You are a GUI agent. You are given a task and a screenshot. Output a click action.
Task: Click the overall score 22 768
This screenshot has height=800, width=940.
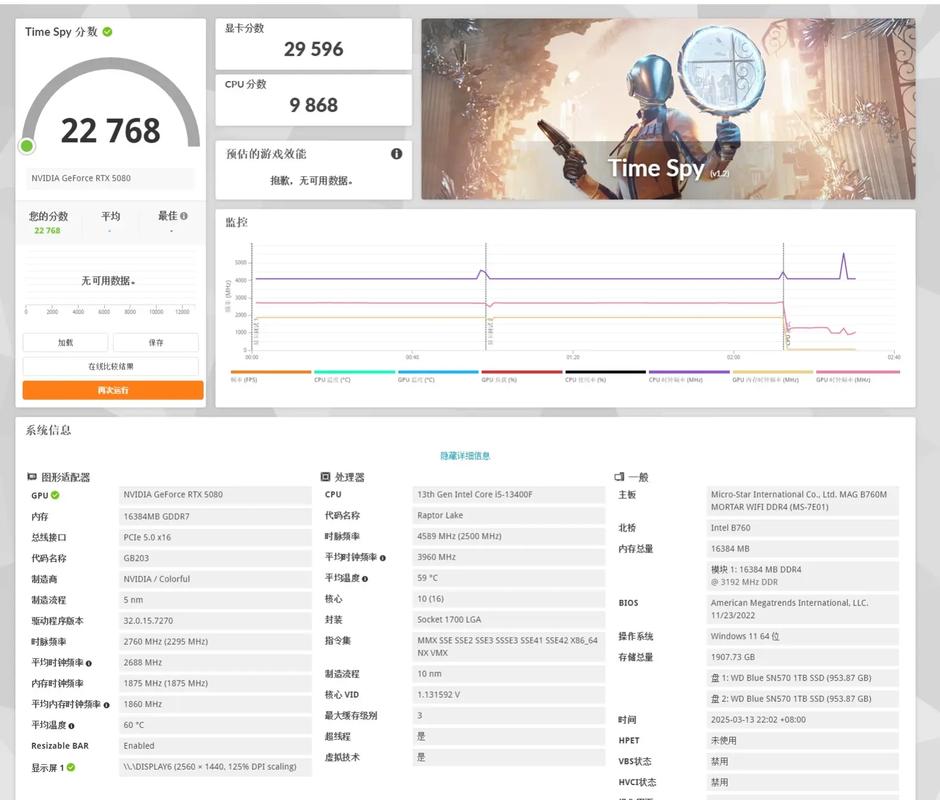(x=111, y=131)
